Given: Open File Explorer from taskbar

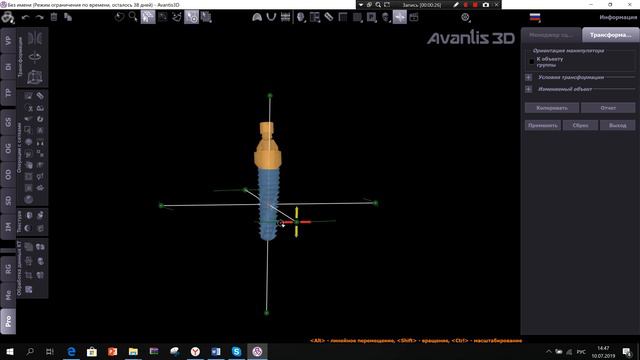Looking at the screenshot, I should [x=133, y=351].
